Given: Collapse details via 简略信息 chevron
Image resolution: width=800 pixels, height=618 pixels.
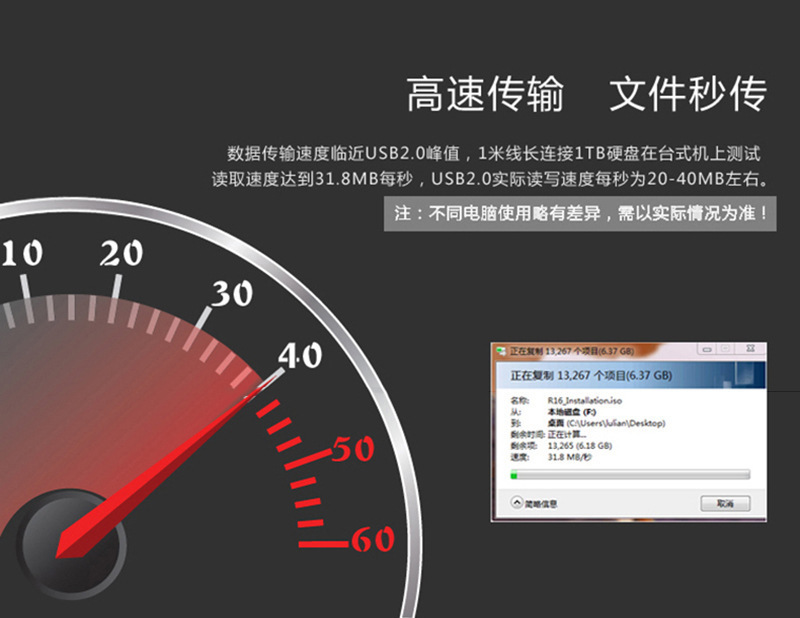Looking at the screenshot, I should click(517, 503).
